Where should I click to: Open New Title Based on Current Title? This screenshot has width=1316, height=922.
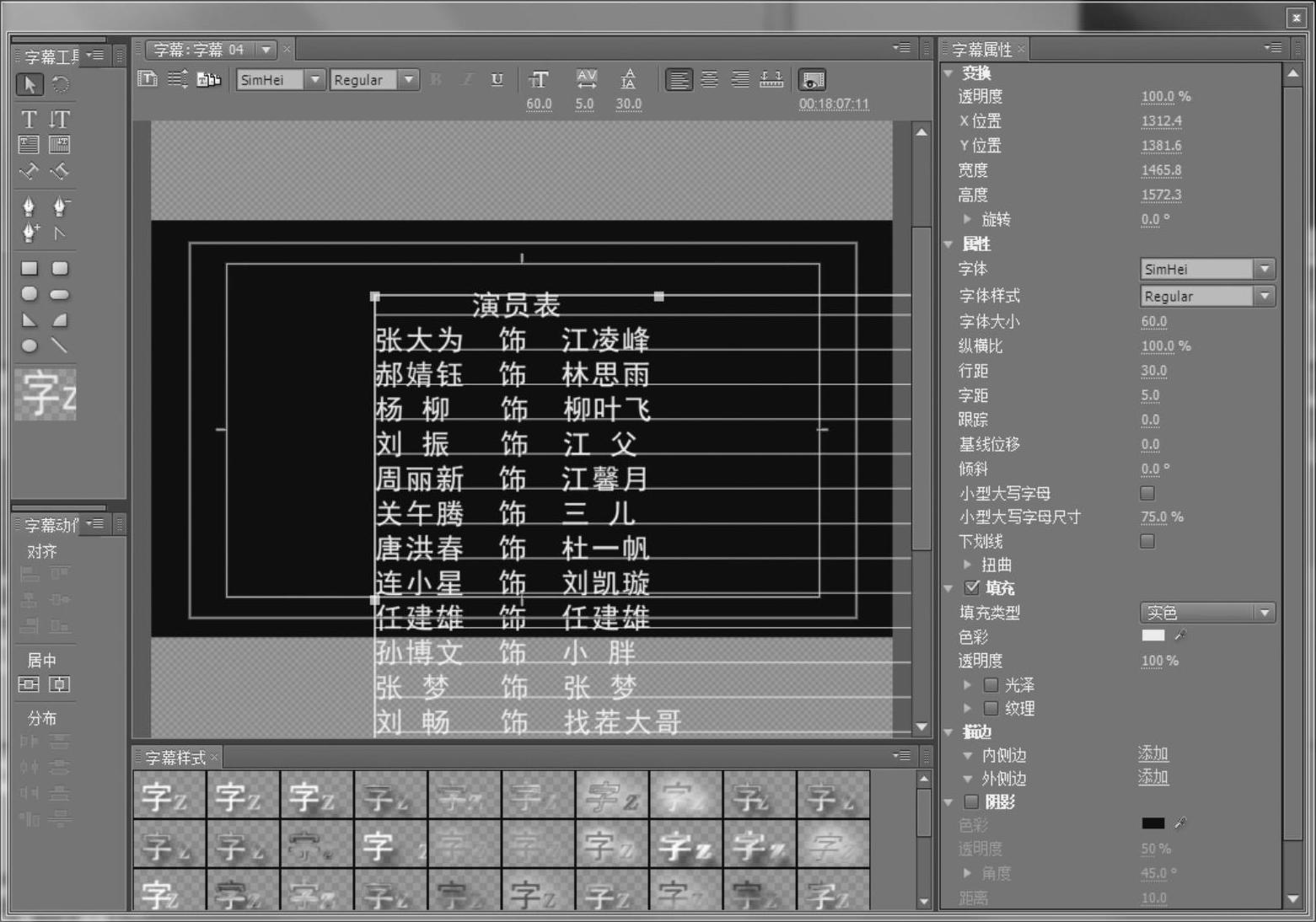(148, 79)
